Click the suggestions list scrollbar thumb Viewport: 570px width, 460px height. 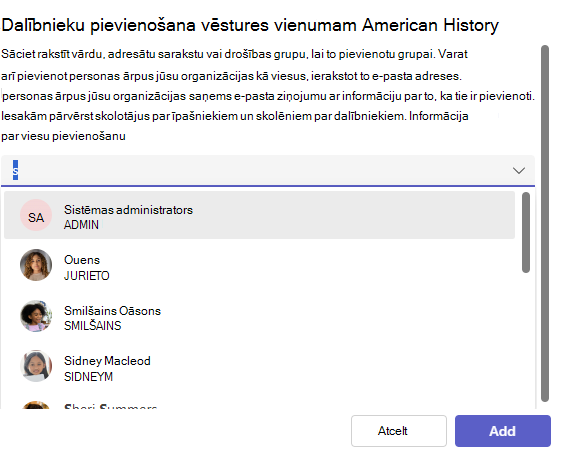click(526, 232)
